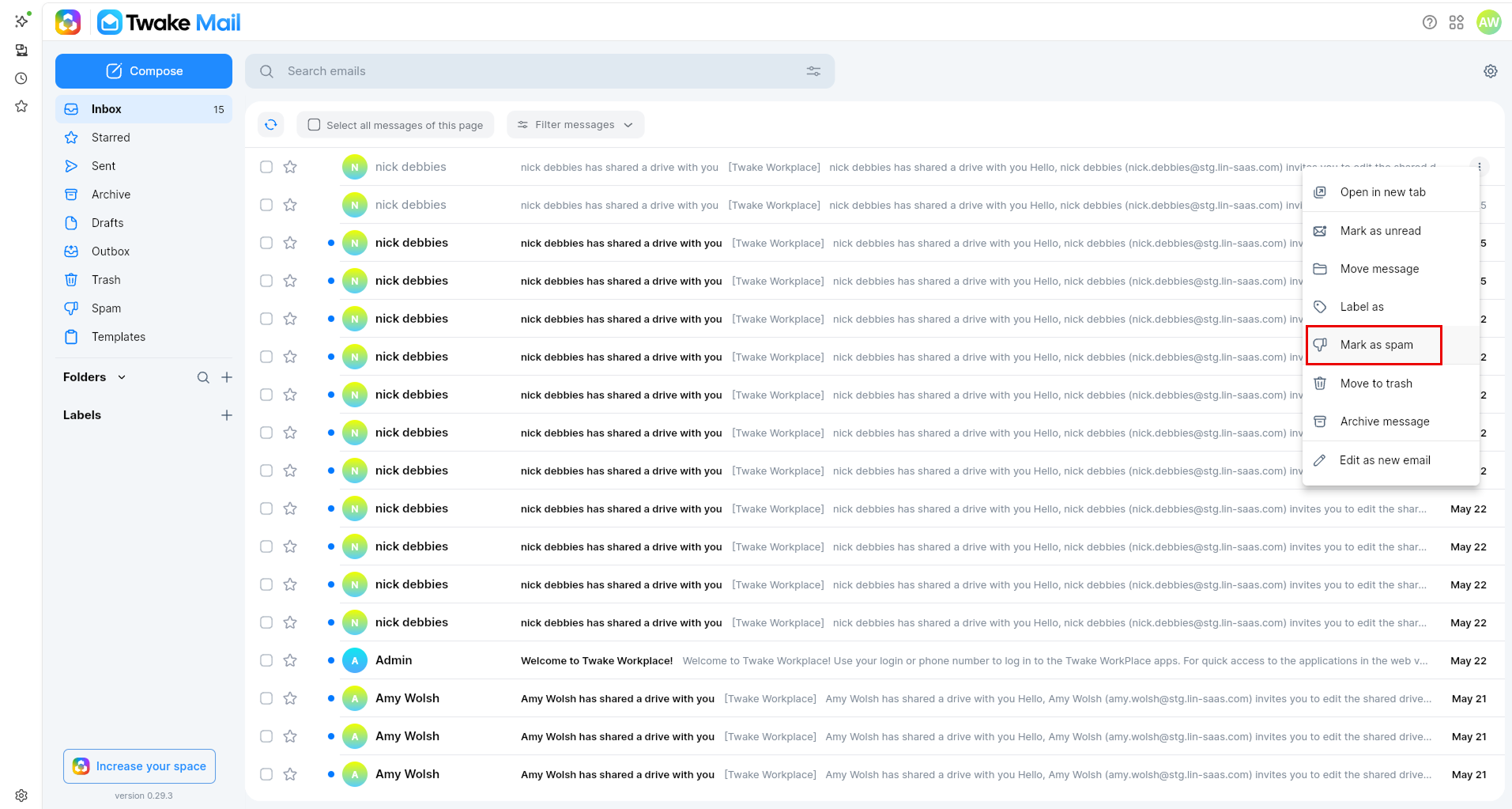
Task: Open the AW user avatar menu
Action: tap(1489, 22)
